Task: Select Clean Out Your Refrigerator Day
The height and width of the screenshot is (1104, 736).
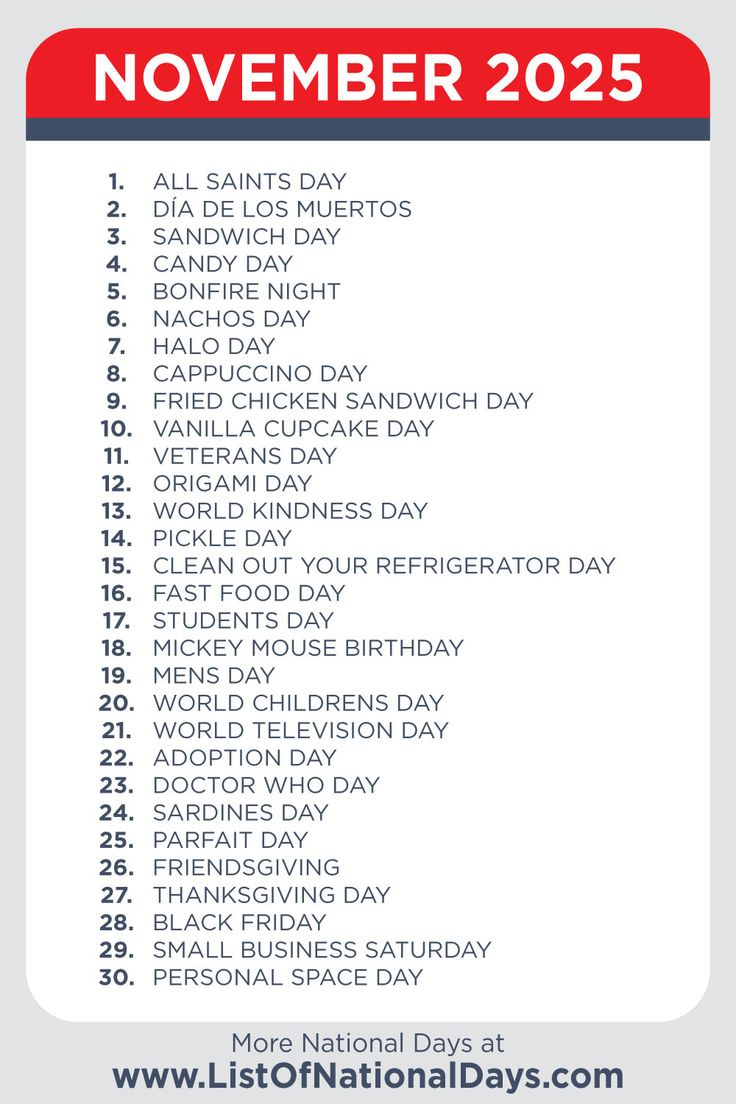Action: coord(383,566)
